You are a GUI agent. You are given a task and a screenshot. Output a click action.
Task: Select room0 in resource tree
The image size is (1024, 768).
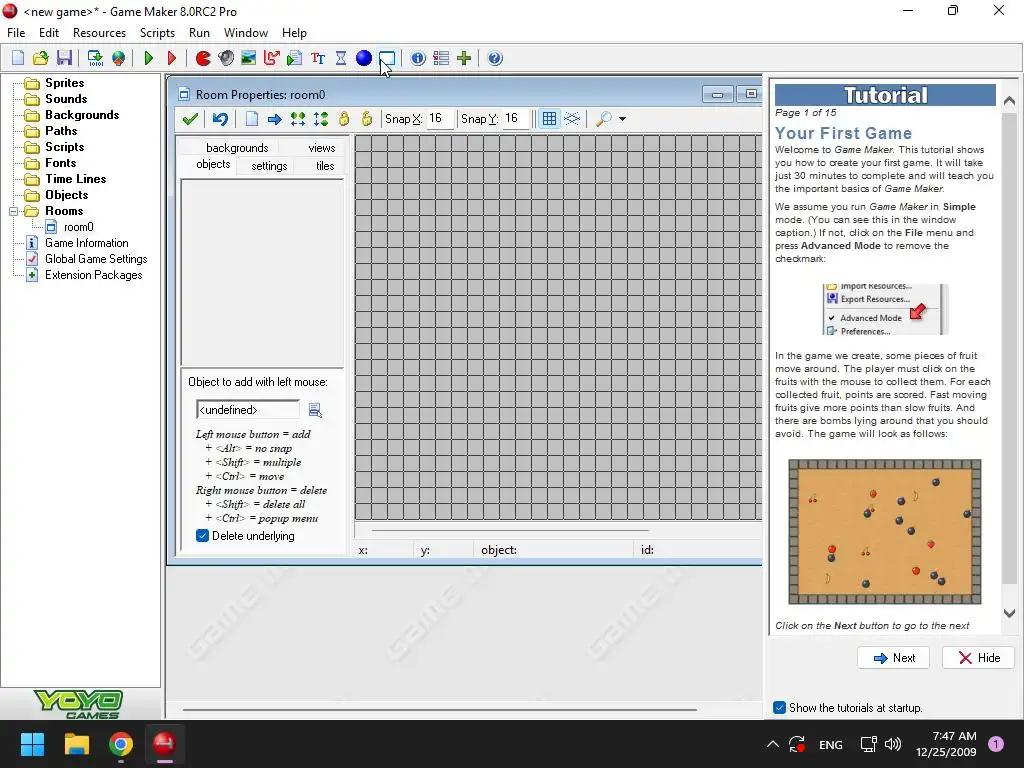[x=78, y=227]
